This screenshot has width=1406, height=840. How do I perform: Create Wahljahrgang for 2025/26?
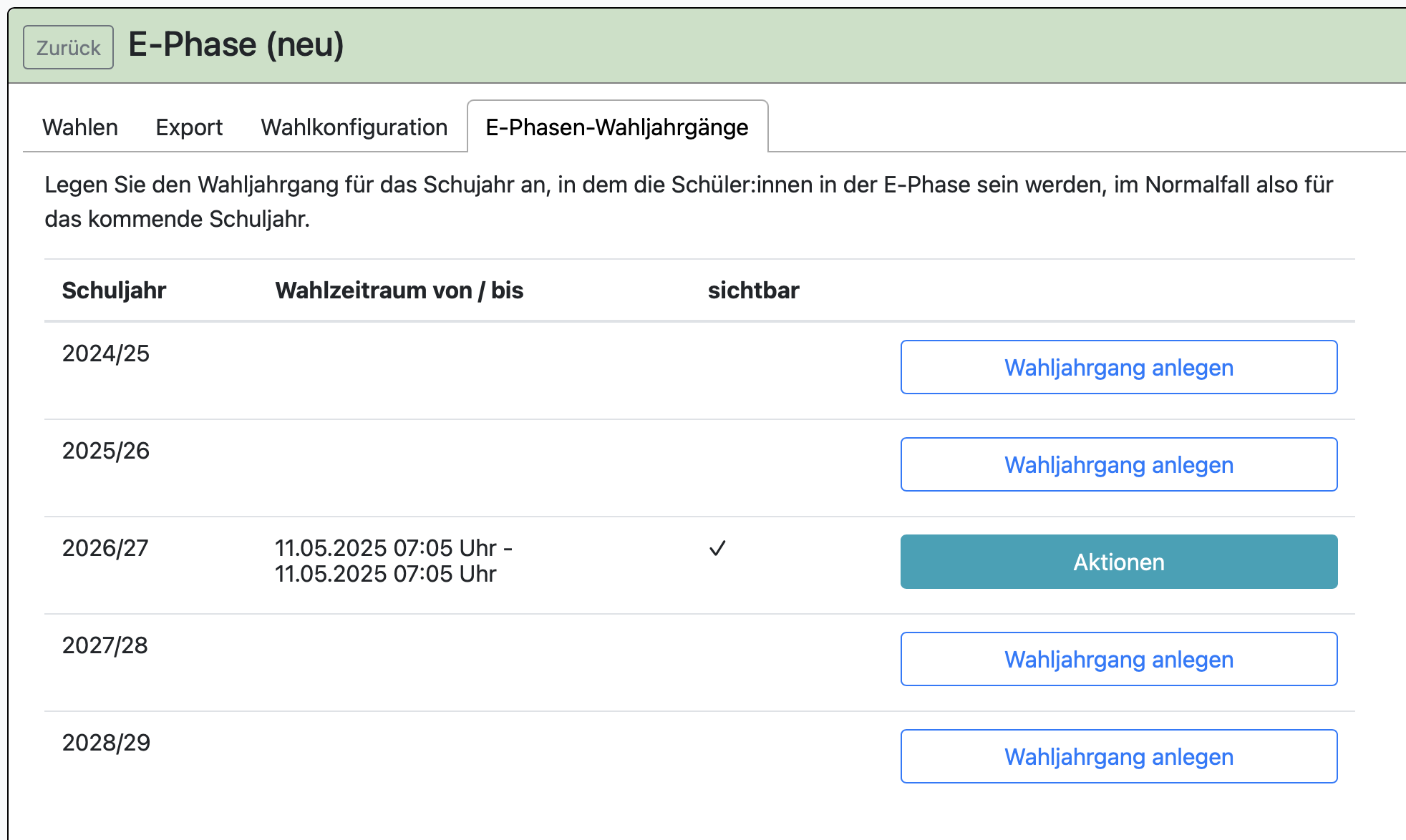point(1118,464)
